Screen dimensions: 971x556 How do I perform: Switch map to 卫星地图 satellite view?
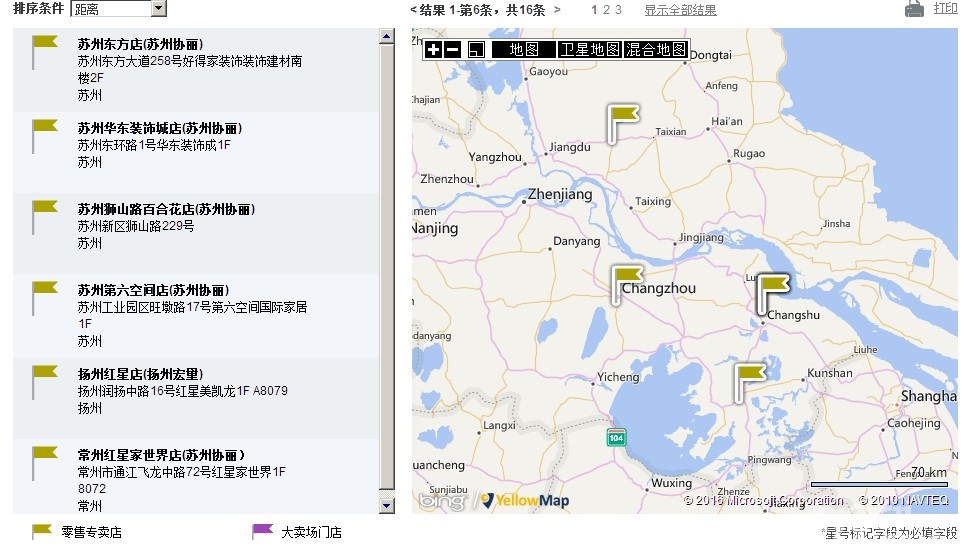(x=589, y=50)
